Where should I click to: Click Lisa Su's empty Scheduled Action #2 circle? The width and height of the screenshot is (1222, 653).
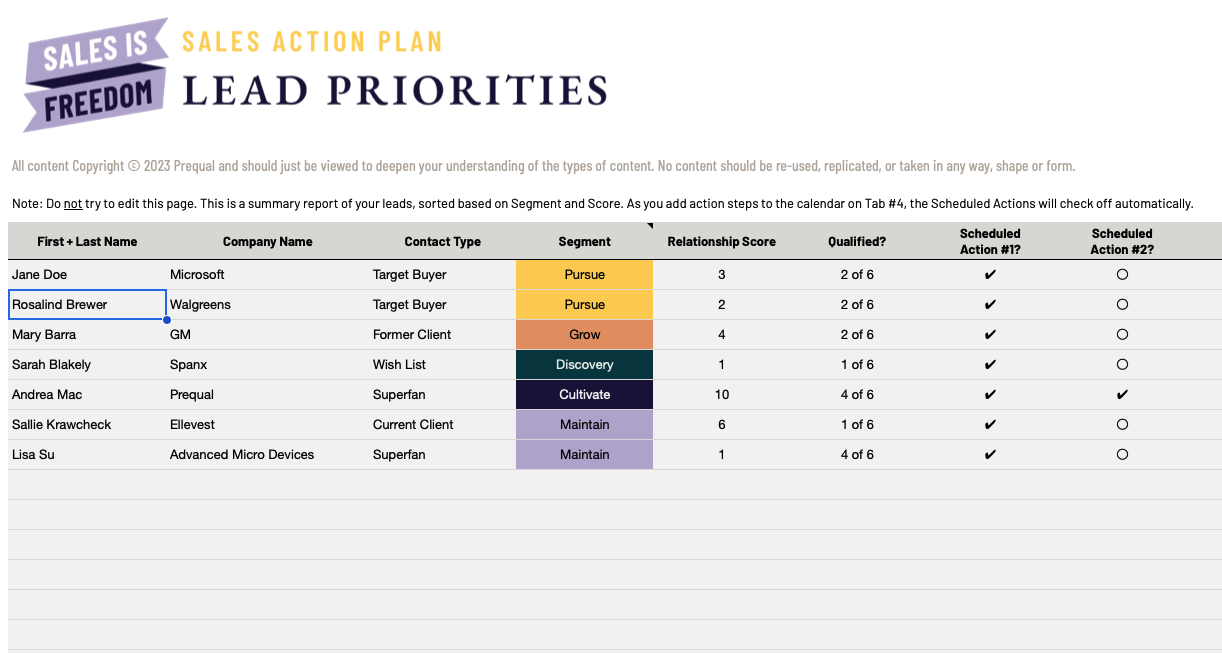click(1122, 454)
